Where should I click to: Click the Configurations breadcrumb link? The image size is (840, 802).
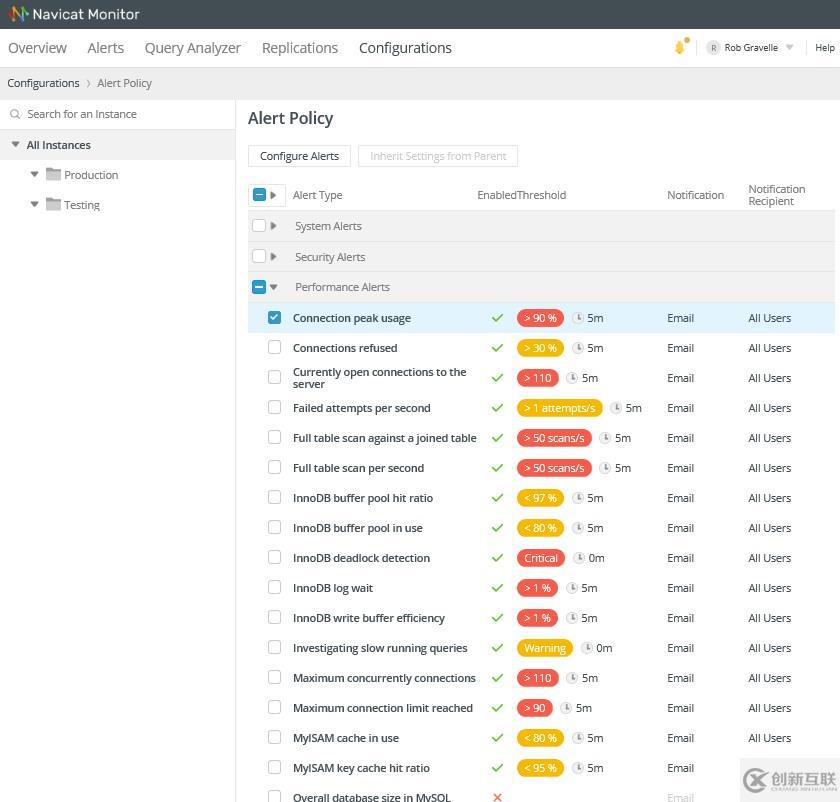pos(43,83)
